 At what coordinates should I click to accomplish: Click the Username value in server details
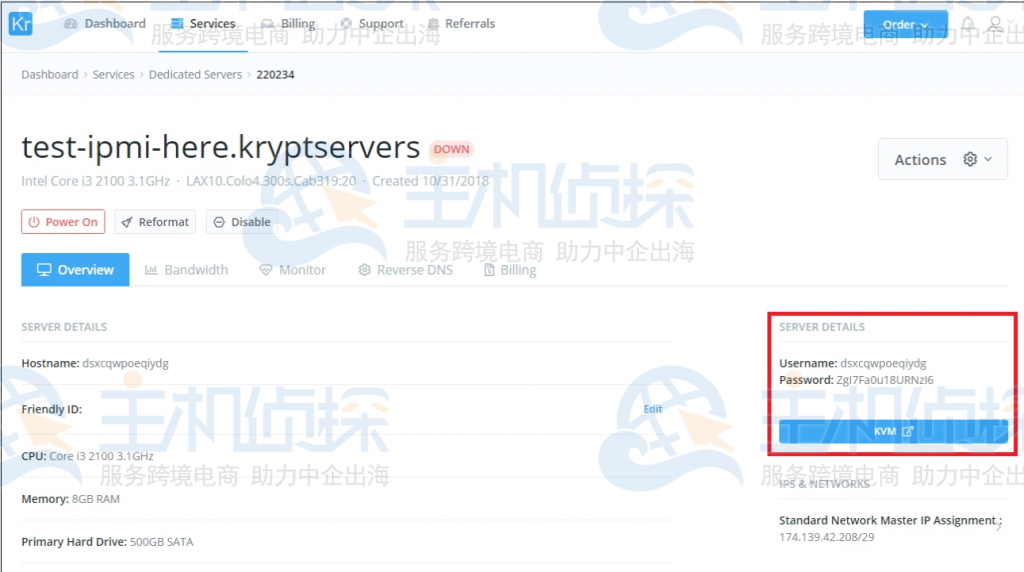(883, 363)
